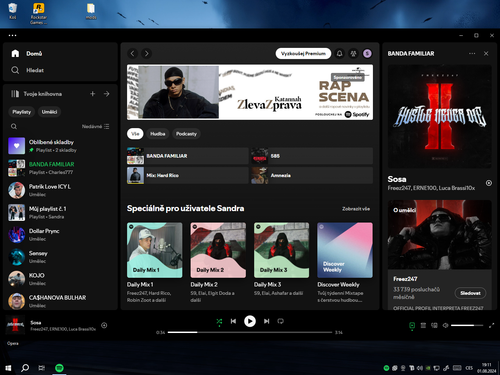Create a new playlist with plus icon
This screenshot has height=375, width=500.
(93, 94)
